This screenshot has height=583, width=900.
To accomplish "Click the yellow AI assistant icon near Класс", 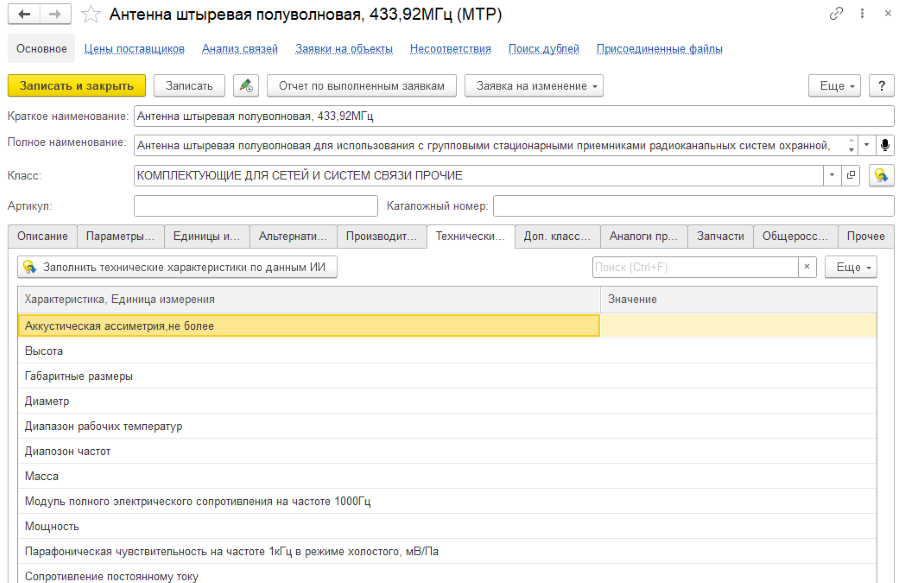I will pyautogui.click(x=881, y=175).
